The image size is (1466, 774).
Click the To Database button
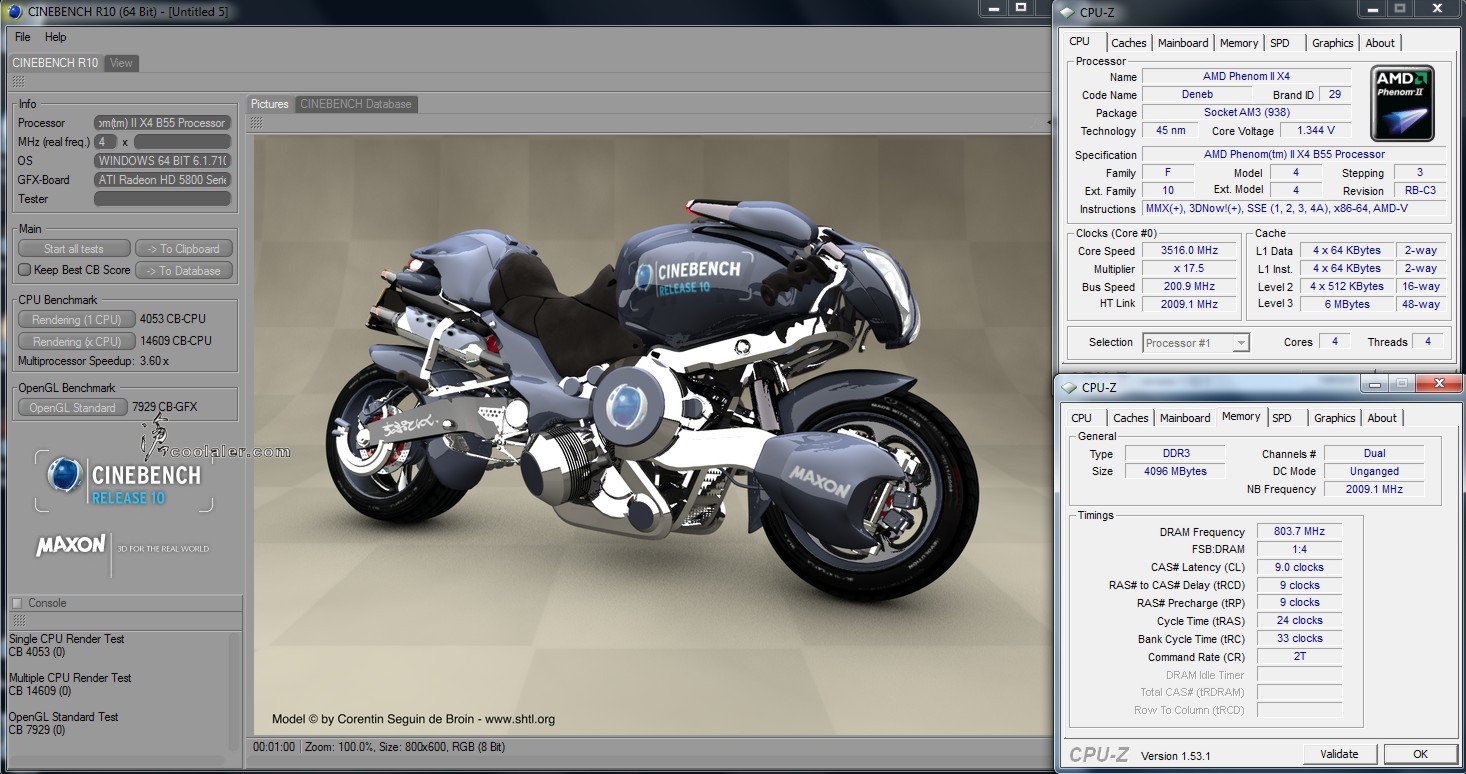coord(184,271)
